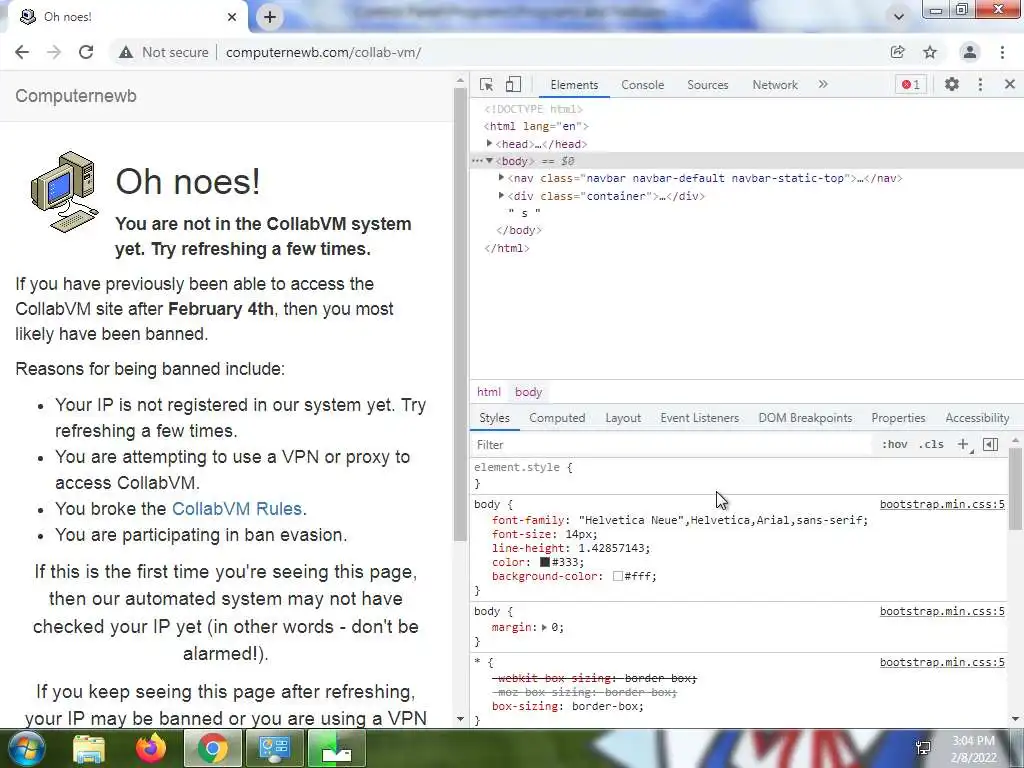Open the Control Panel taskbar item
The width and height of the screenshot is (1024, 768).
click(274, 748)
